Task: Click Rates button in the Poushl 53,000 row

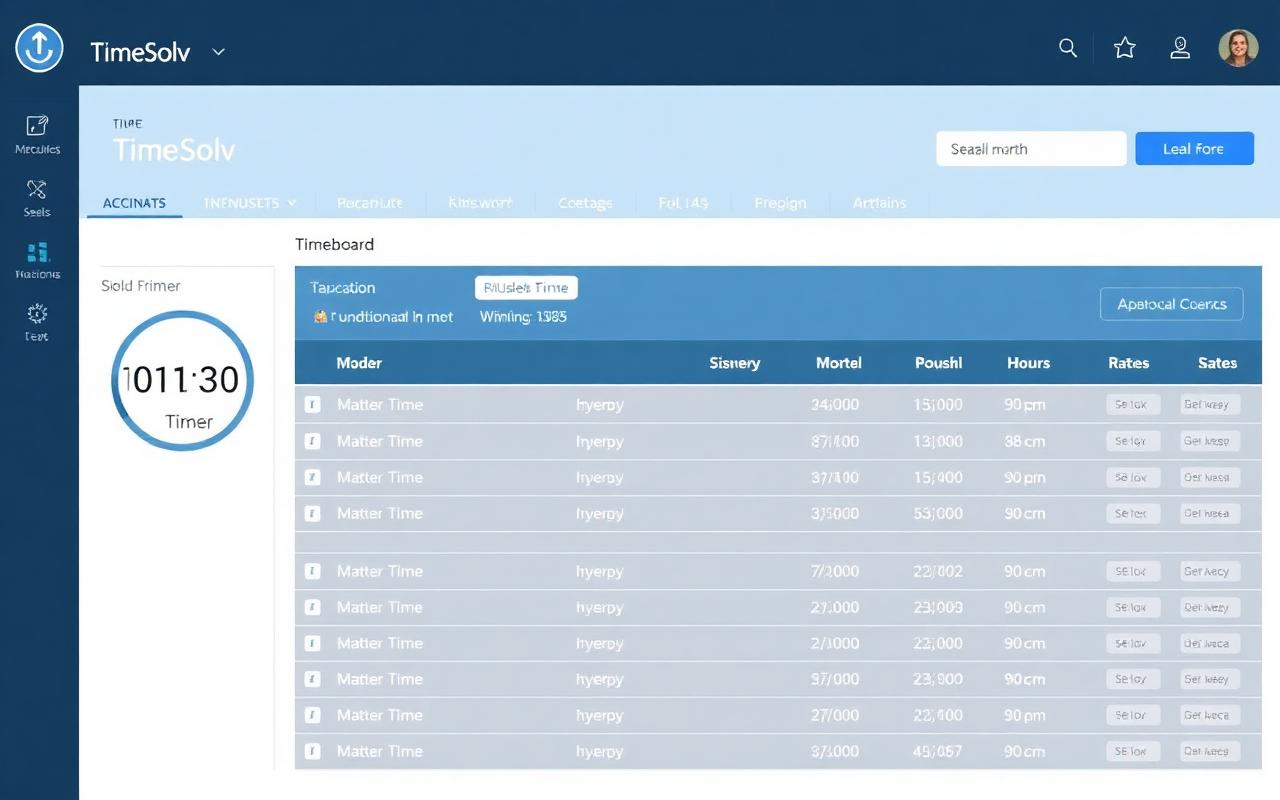Action: pos(1133,513)
